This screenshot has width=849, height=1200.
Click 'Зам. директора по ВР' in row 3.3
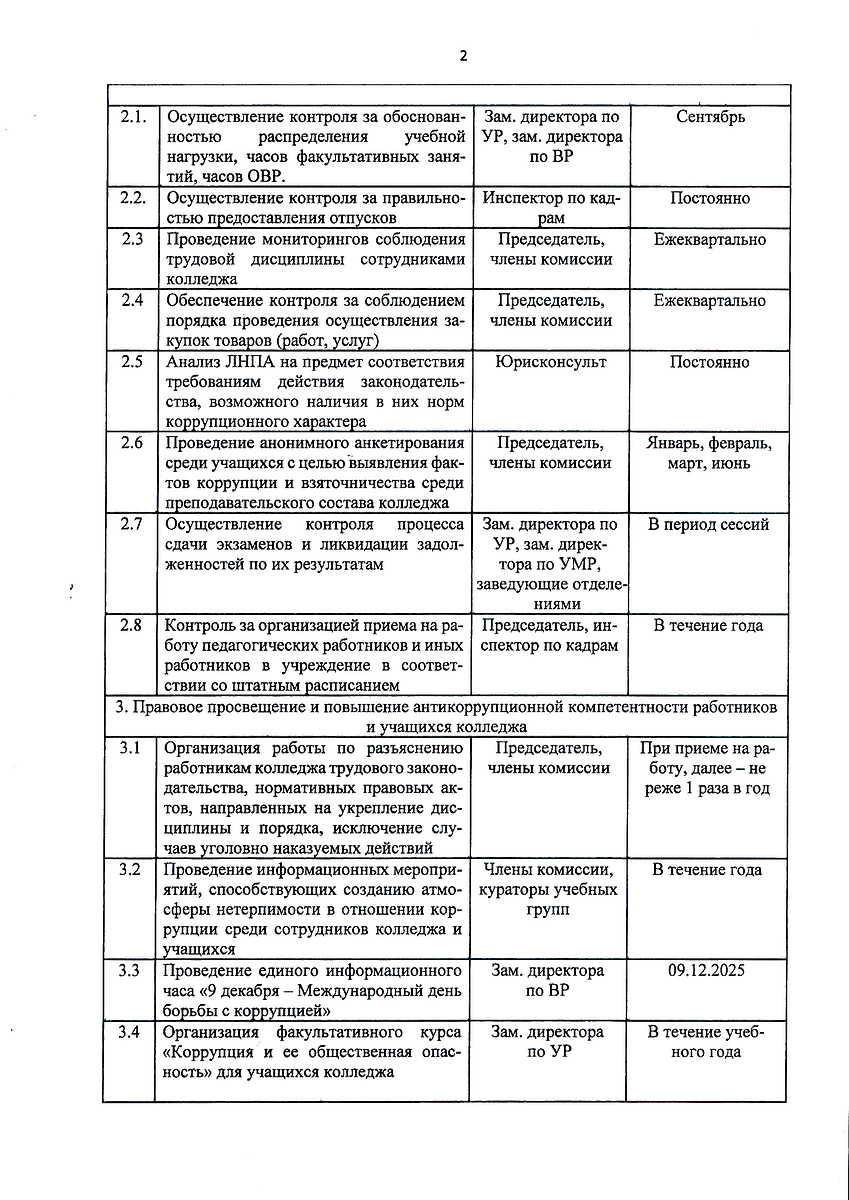point(550,981)
